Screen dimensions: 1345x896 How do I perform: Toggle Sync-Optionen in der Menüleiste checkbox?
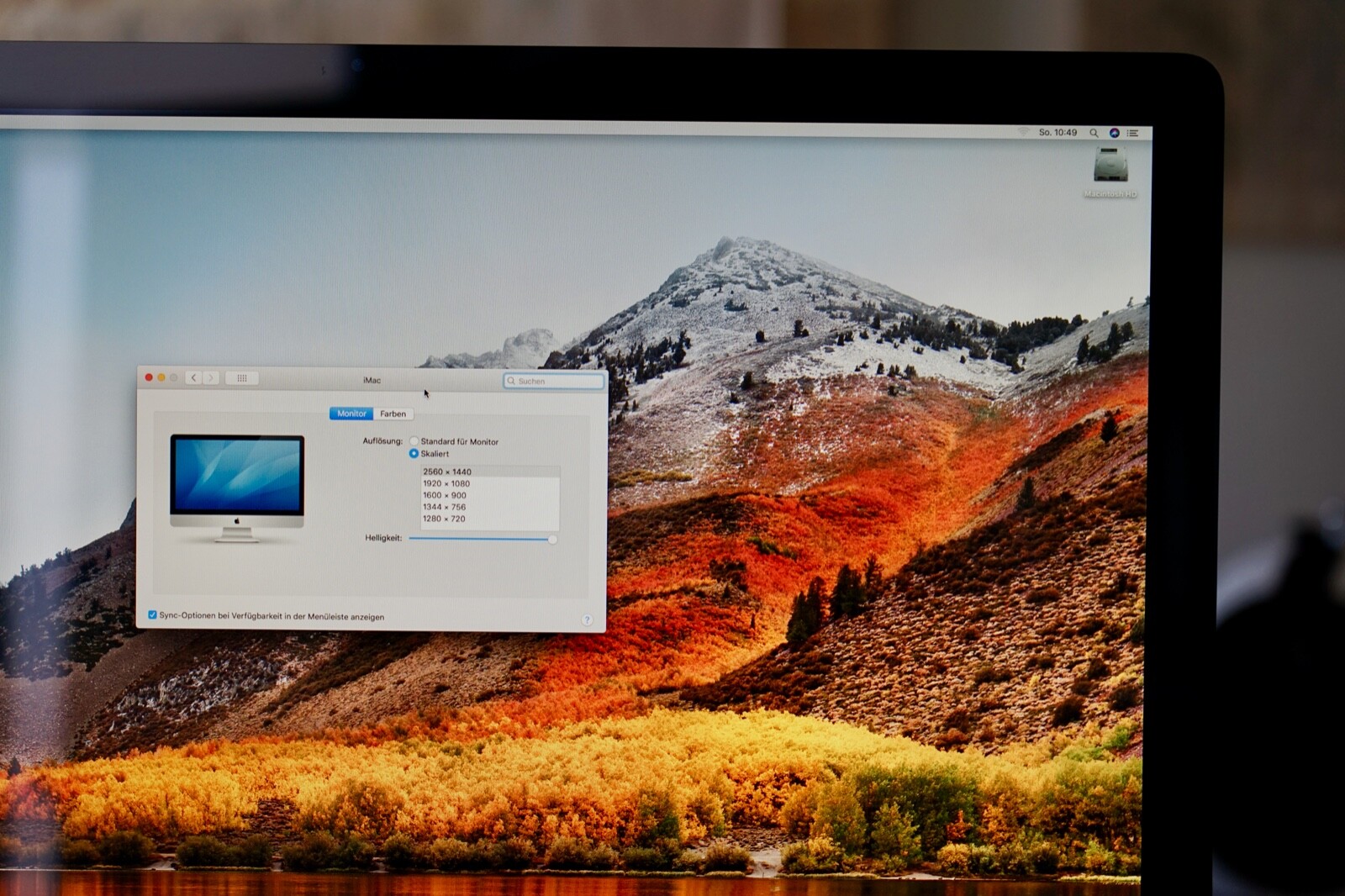(x=152, y=615)
